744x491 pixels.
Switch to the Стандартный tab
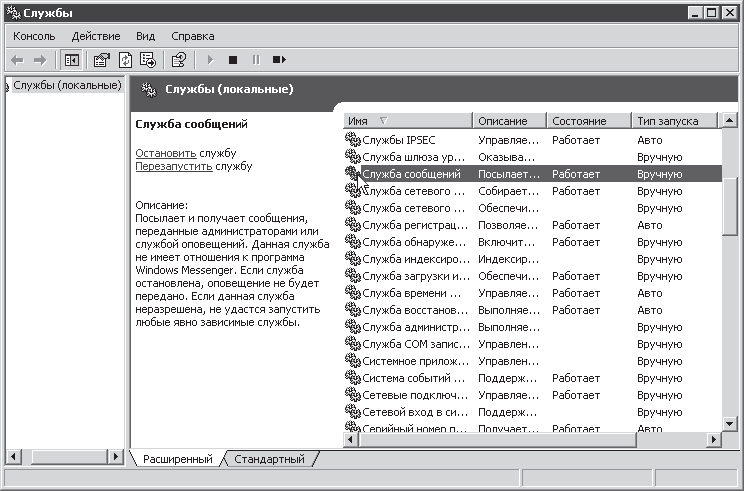269,459
